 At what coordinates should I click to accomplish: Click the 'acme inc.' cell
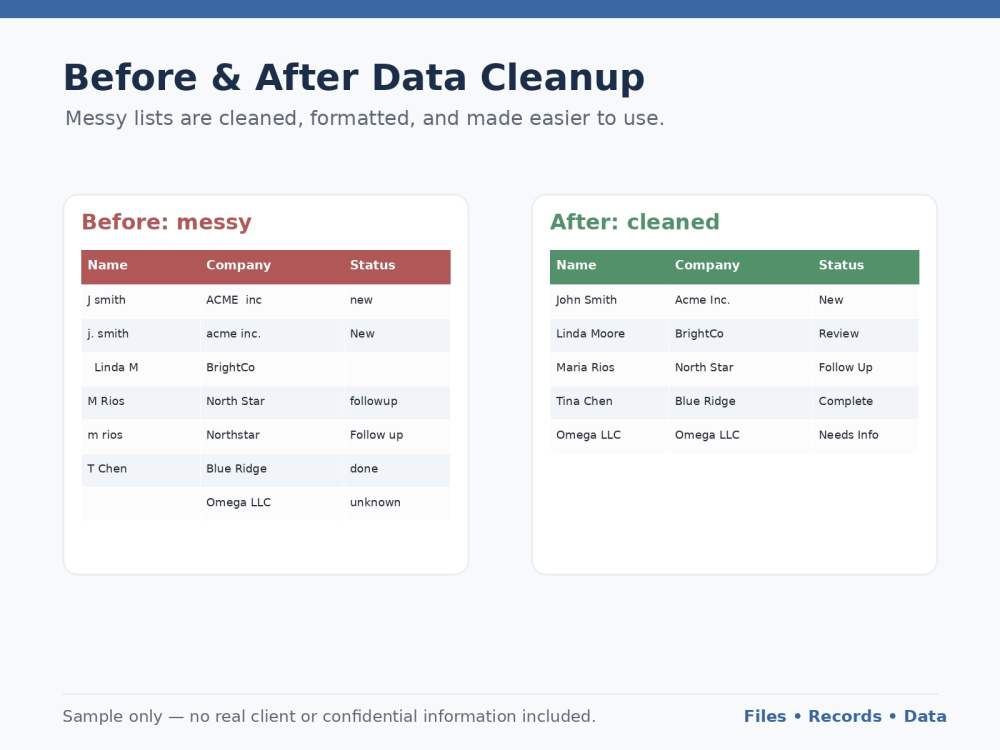272,334
